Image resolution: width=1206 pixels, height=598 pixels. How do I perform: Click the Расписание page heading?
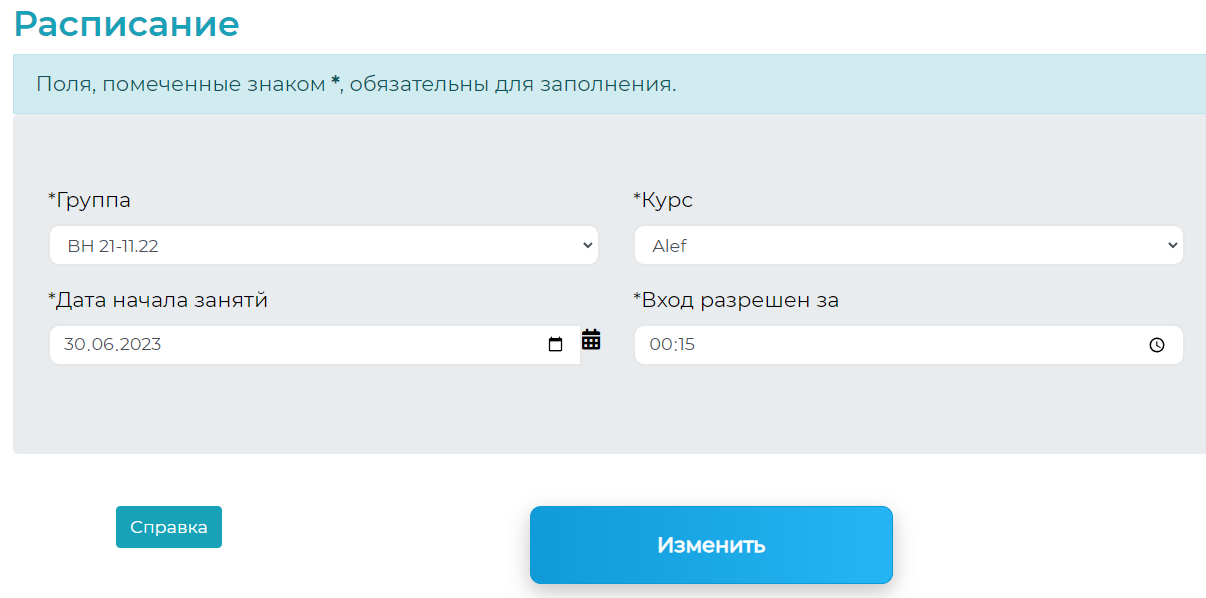point(126,23)
